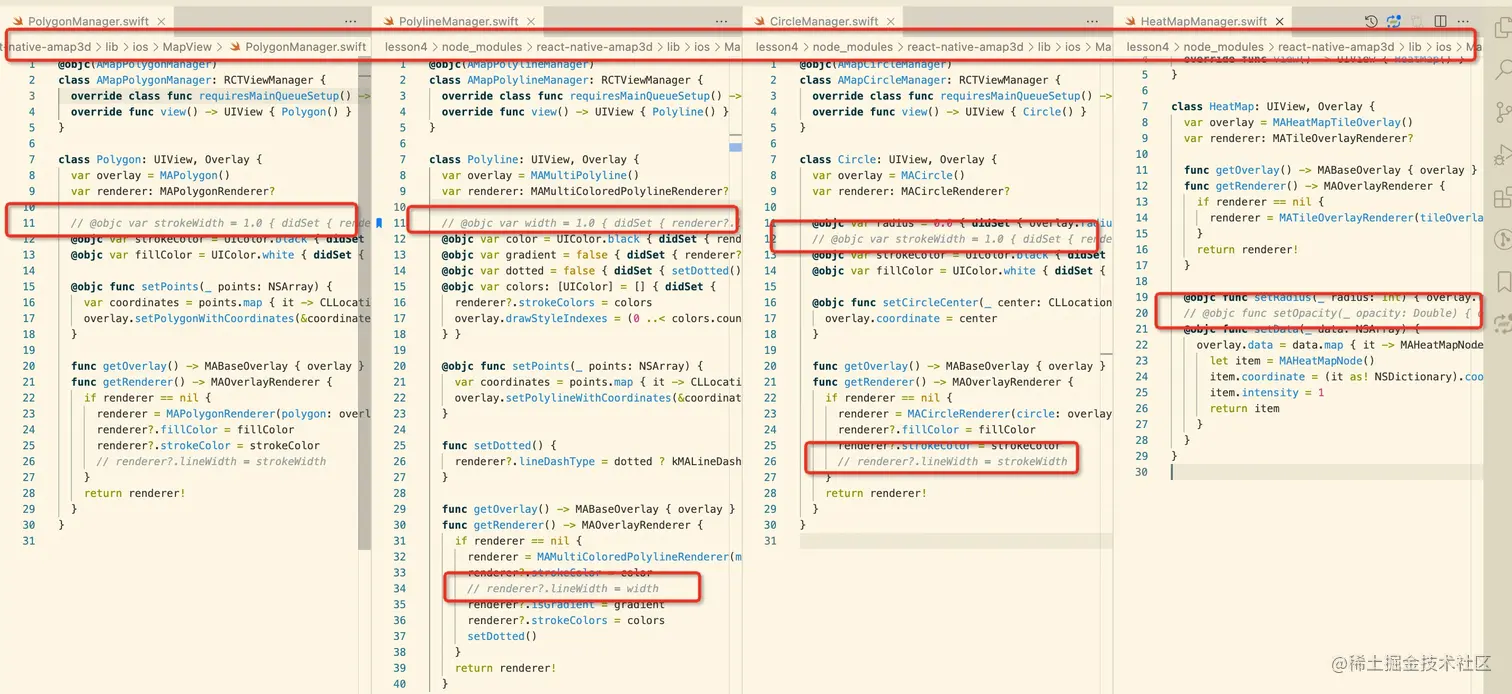Screen dimensions: 1512x694
Task: Open lib breadcrumb in the PolygonManager pane
Action: click(112, 47)
